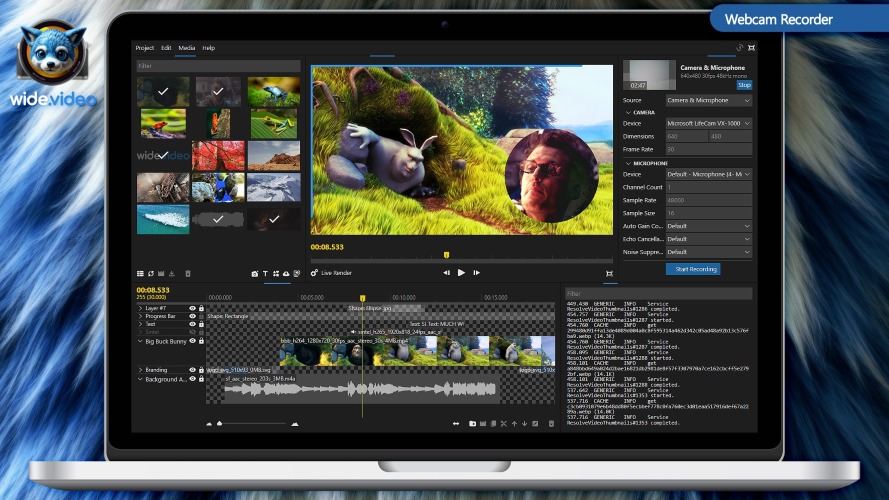Stop the camera preview with Stop button
889x500 pixels.
point(744,85)
